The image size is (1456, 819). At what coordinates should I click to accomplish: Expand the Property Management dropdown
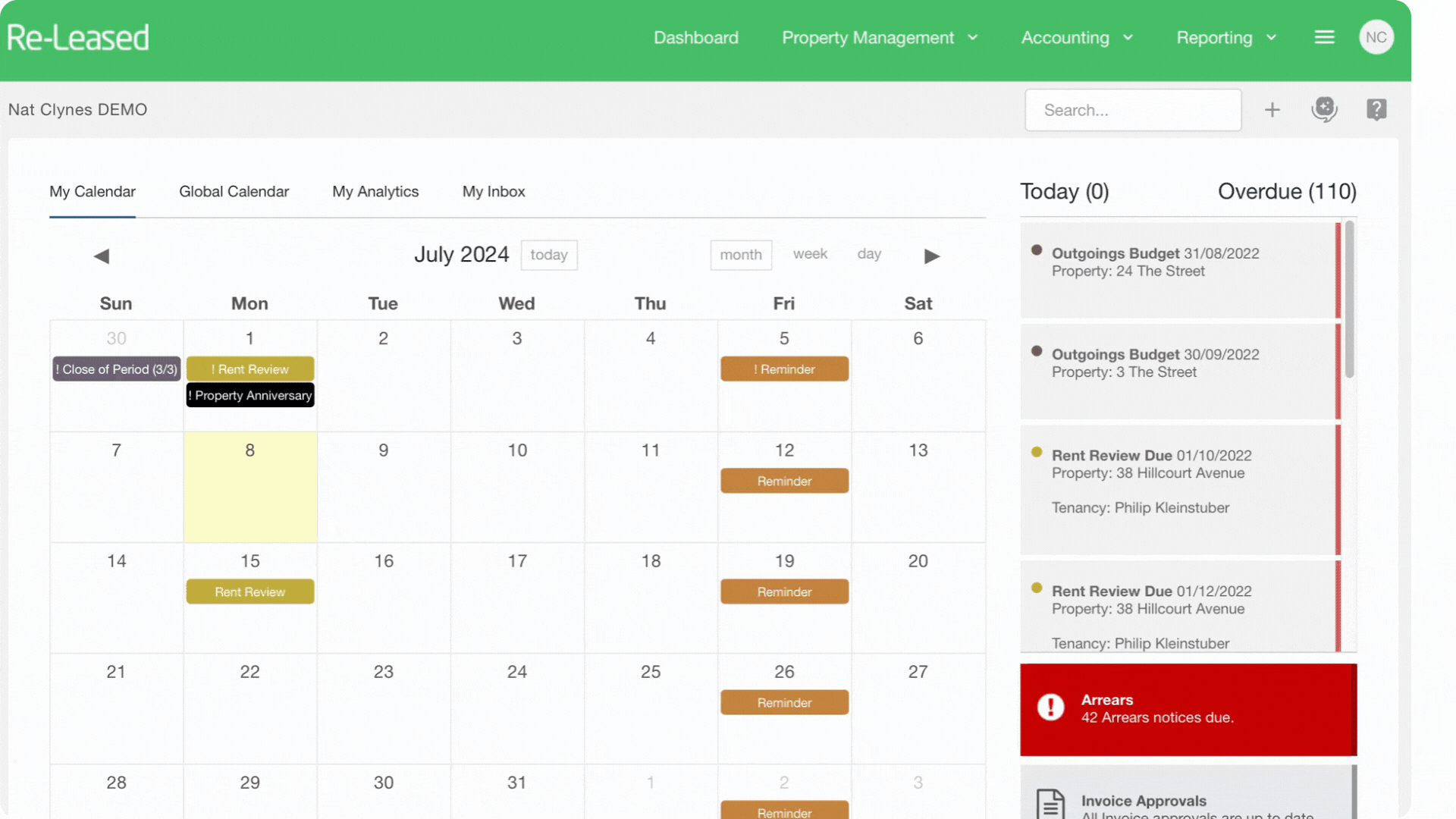(880, 38)
